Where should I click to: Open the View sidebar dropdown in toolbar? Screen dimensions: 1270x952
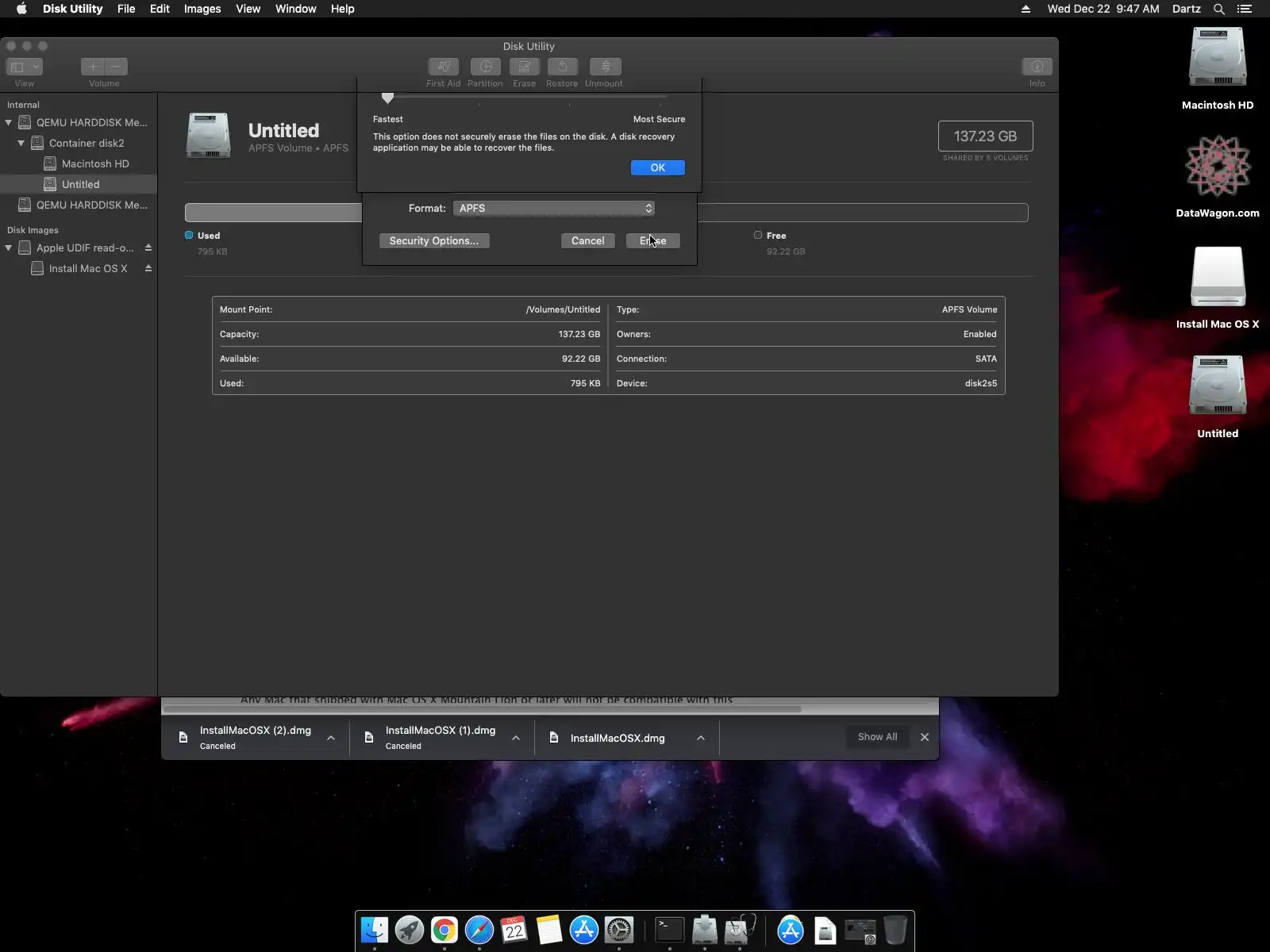click(x=24, y=67)
